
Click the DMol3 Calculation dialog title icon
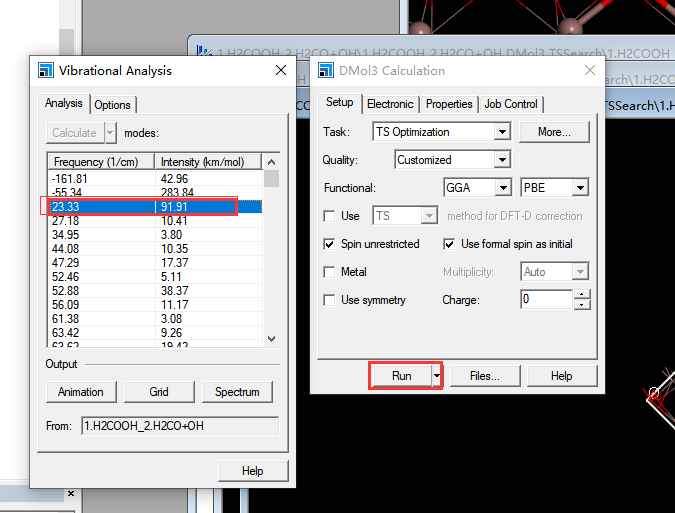click(x=326, y=71)
